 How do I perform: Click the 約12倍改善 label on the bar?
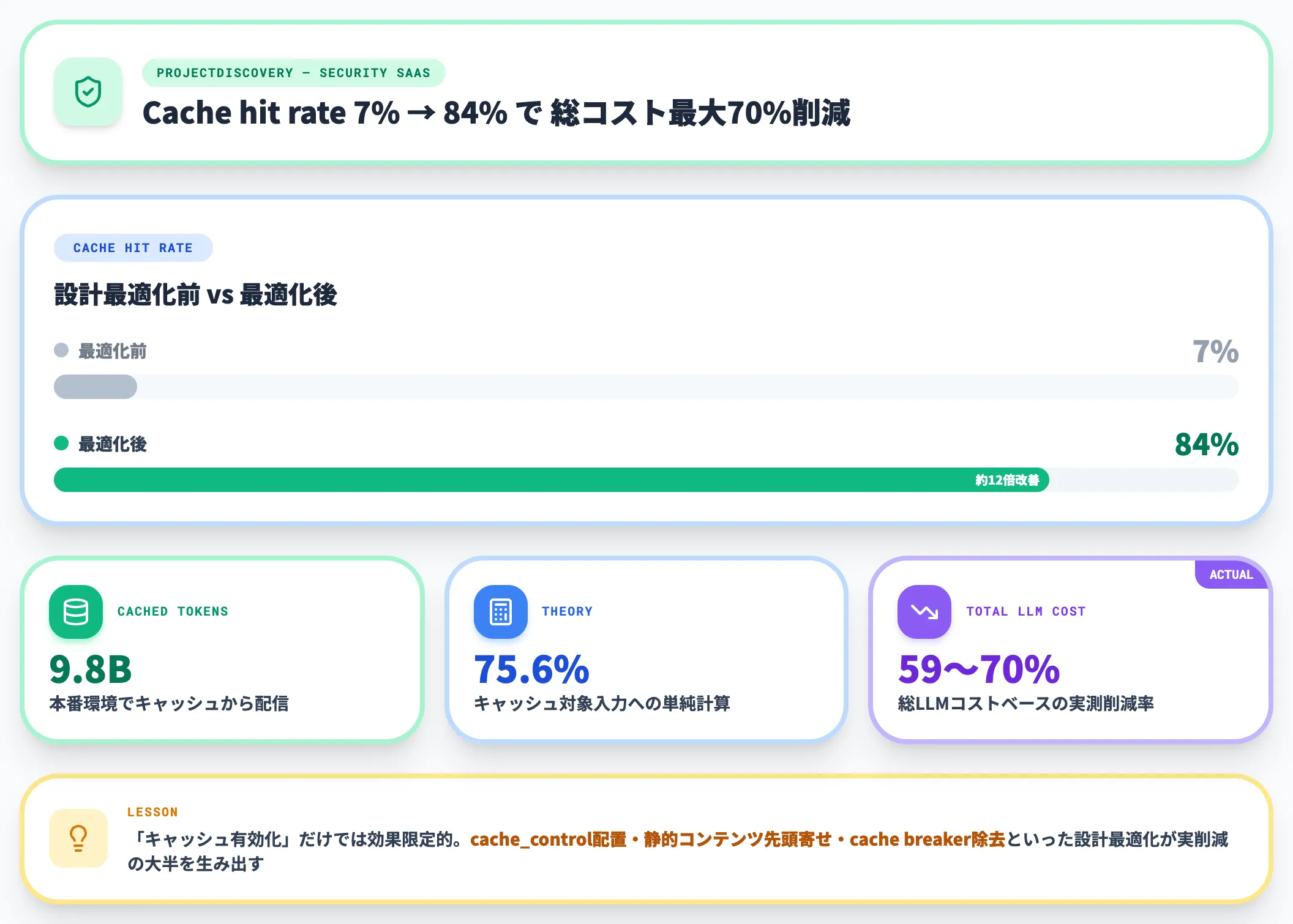(1007, 480)
